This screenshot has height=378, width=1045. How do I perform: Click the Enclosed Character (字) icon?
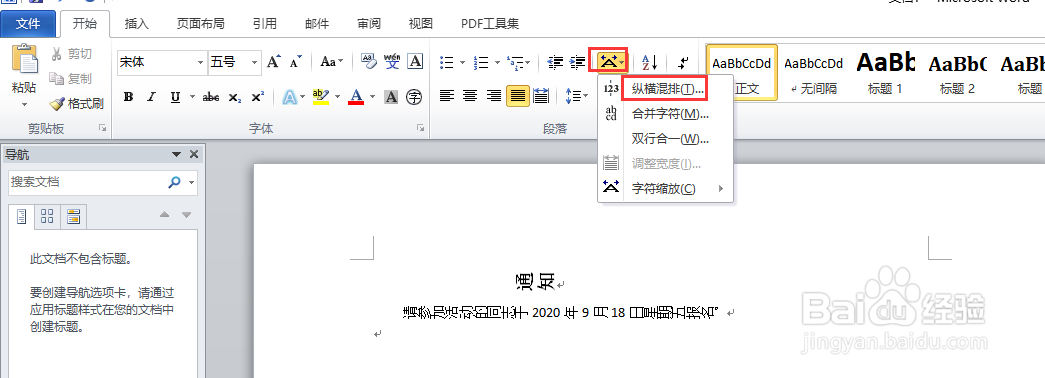point(415,97)
